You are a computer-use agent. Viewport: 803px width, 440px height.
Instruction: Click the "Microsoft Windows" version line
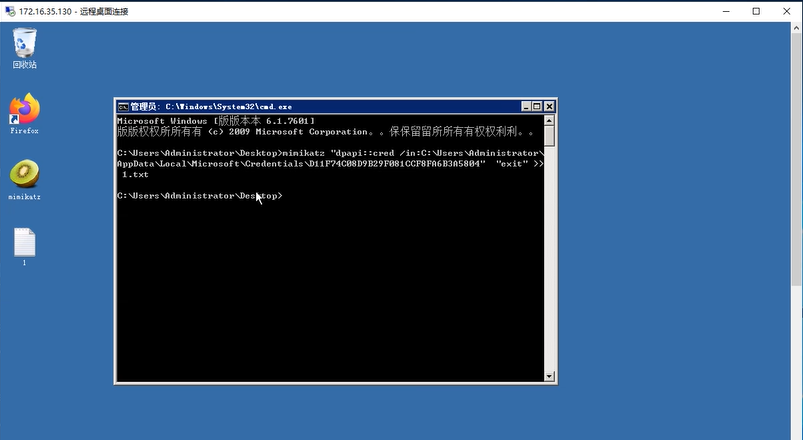tap(216, 121)
